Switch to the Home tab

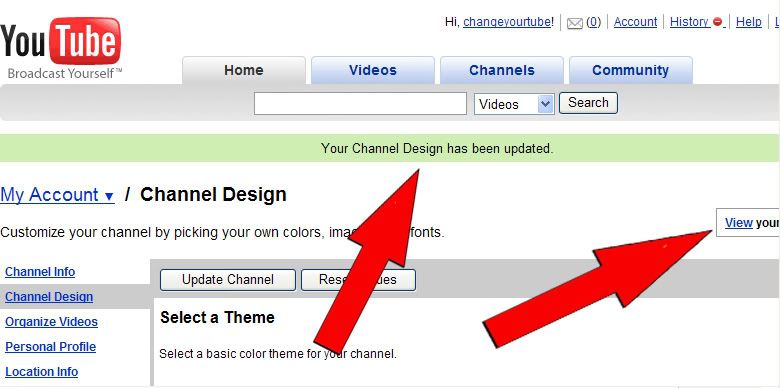coord(244,70)
